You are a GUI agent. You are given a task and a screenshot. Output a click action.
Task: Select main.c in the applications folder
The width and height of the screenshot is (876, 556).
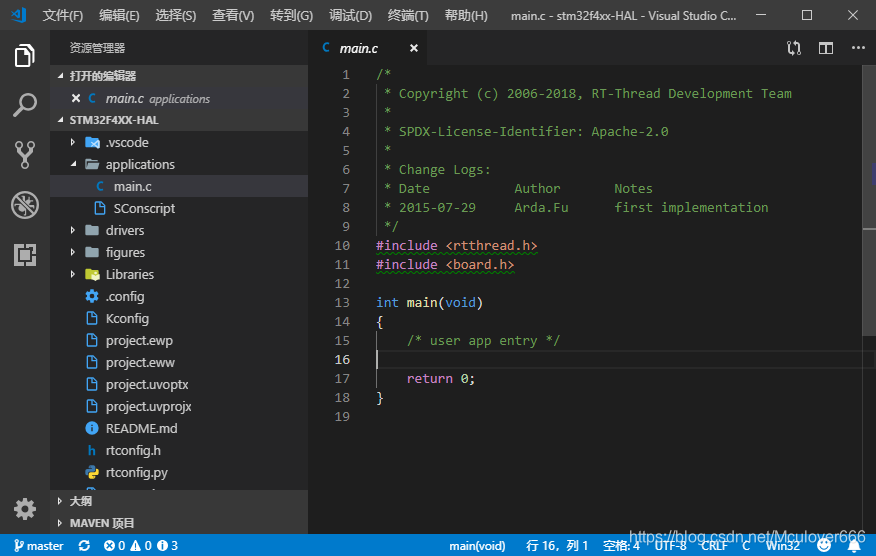click(x=179, y=186)
